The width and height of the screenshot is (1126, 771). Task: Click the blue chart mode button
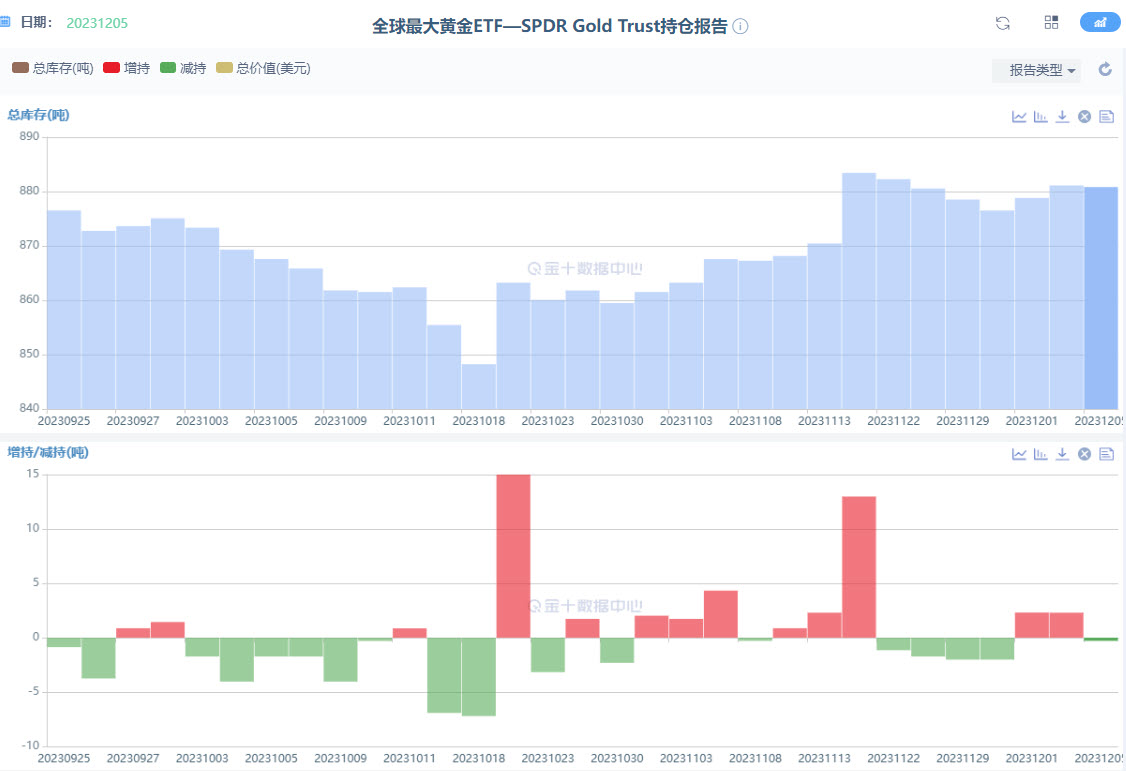pos(1100,22)
